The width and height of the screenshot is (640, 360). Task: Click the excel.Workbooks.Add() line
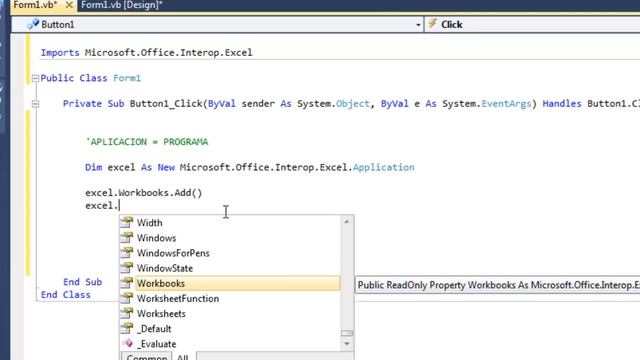144,193
